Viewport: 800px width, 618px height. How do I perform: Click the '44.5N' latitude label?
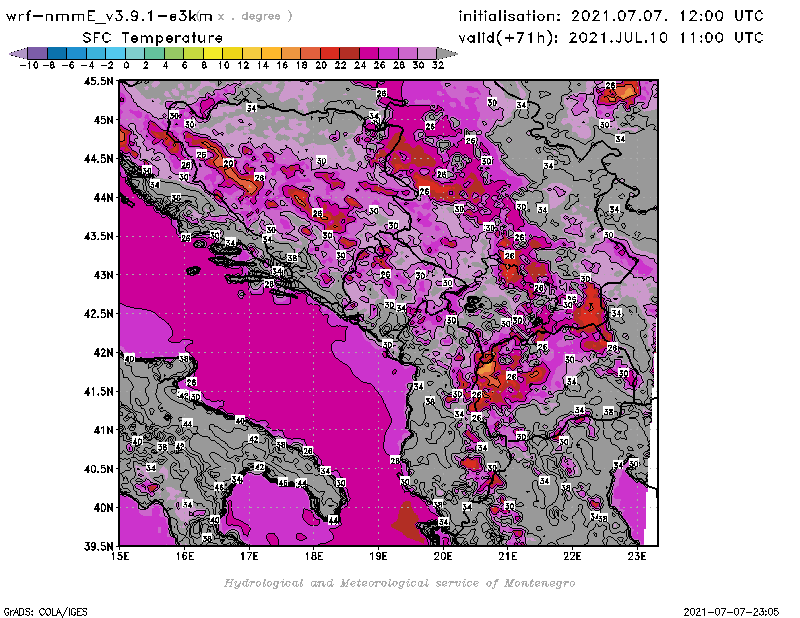(x=98, y=159)
